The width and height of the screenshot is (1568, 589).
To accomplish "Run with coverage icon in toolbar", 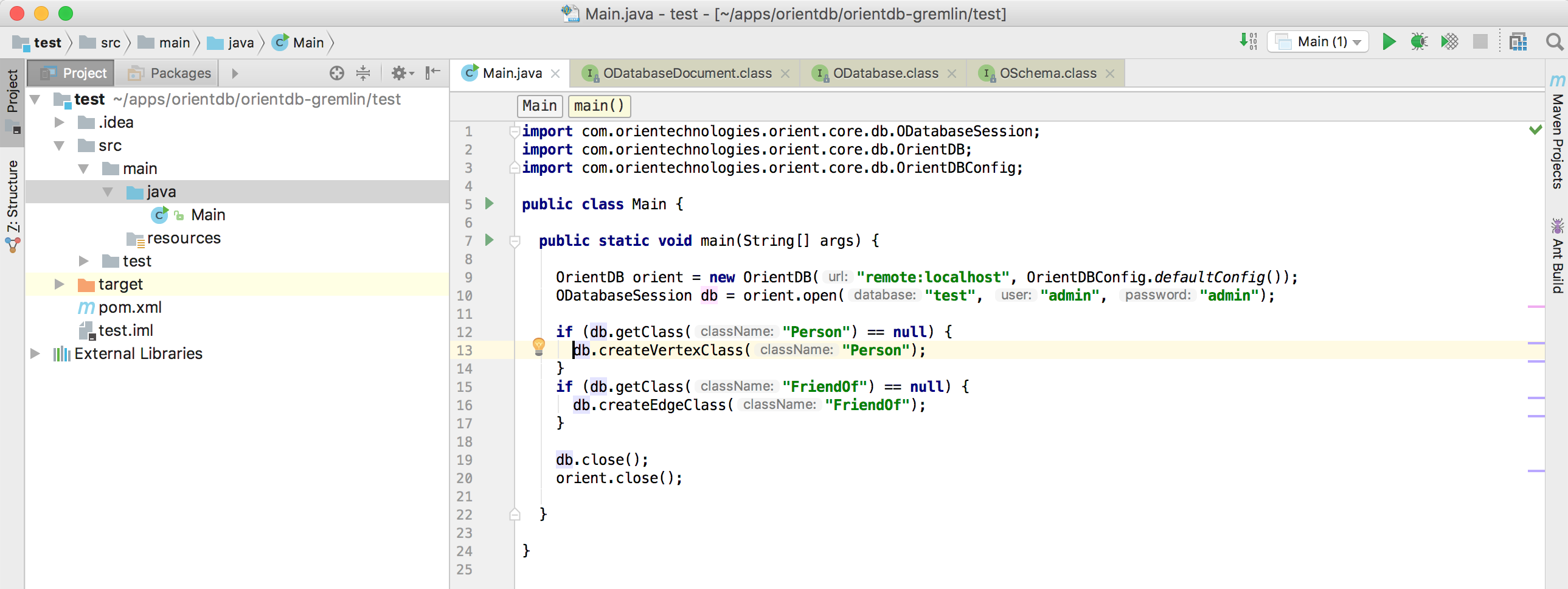I will (1449, 41).
